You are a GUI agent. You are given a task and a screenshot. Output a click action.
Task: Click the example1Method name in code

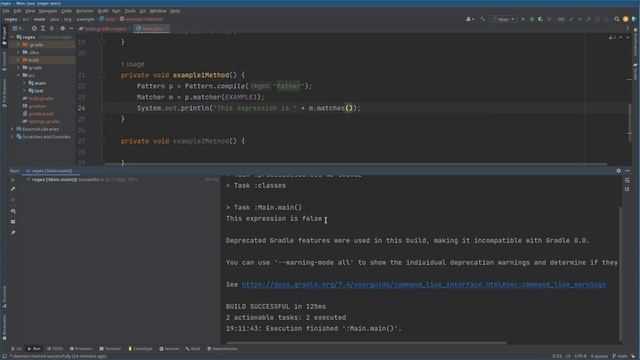[200, 75]
